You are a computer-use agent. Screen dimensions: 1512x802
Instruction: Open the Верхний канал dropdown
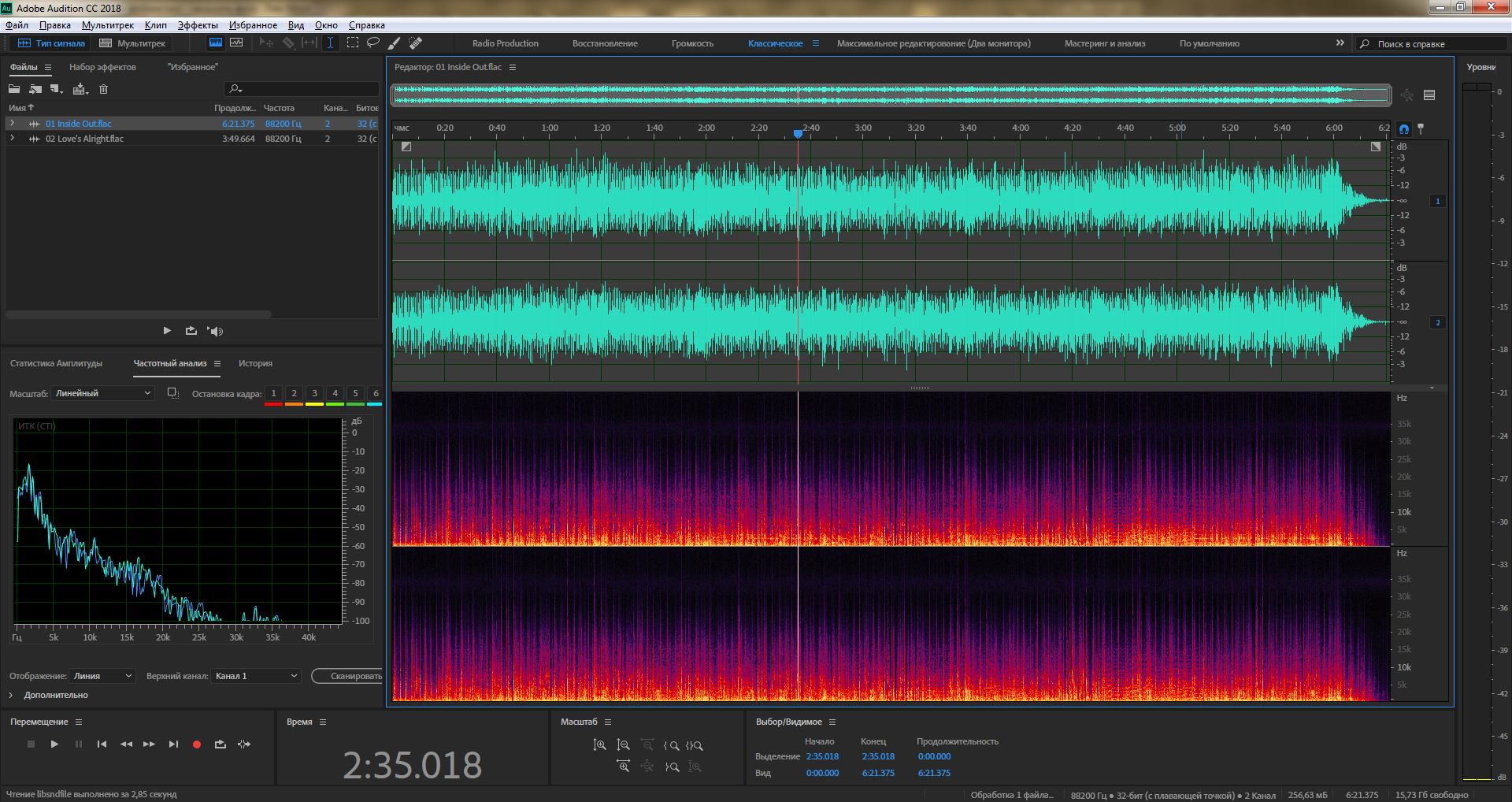(256, 676)
